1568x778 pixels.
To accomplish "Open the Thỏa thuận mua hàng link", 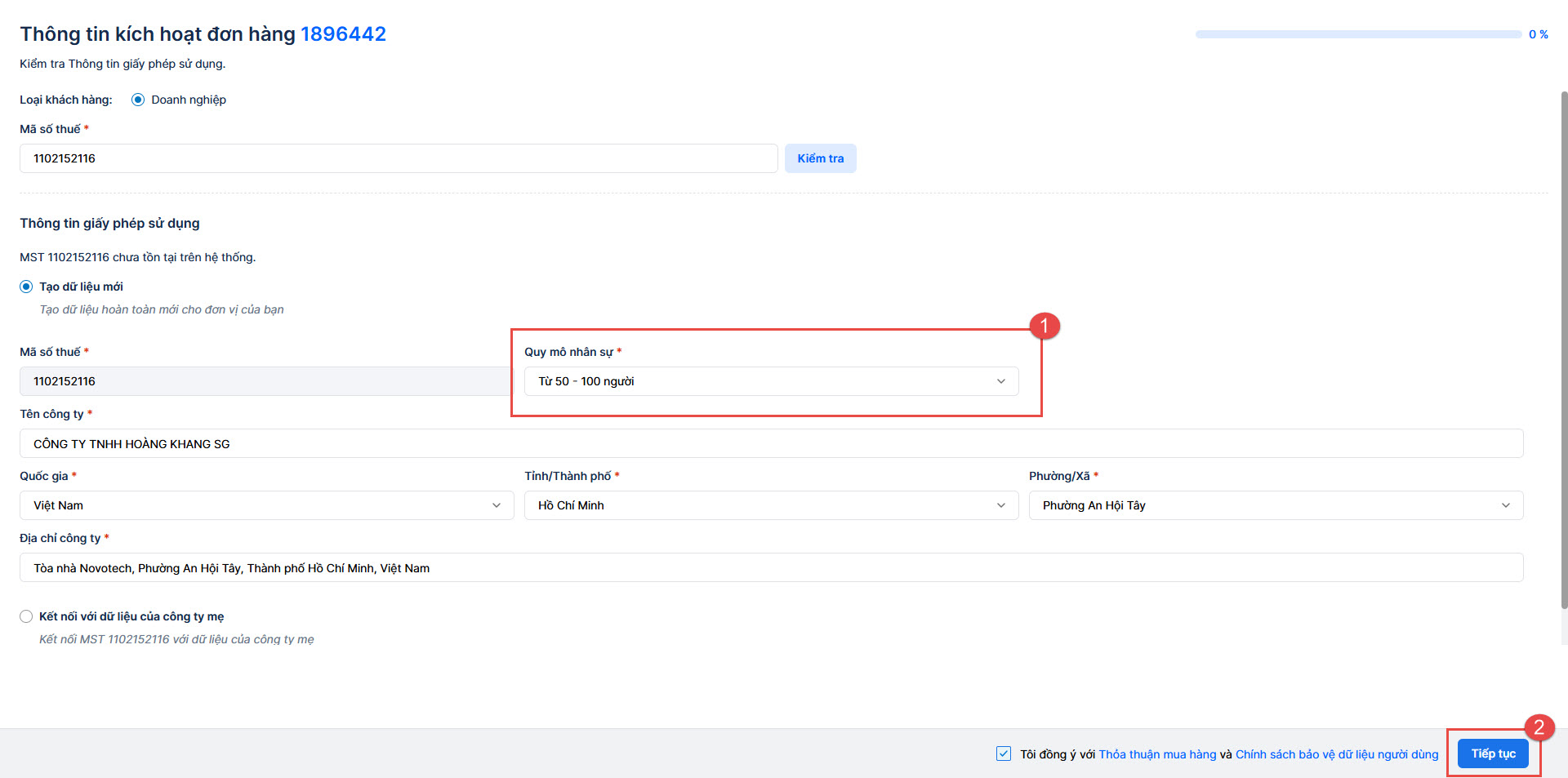I will coord(1157,754).
